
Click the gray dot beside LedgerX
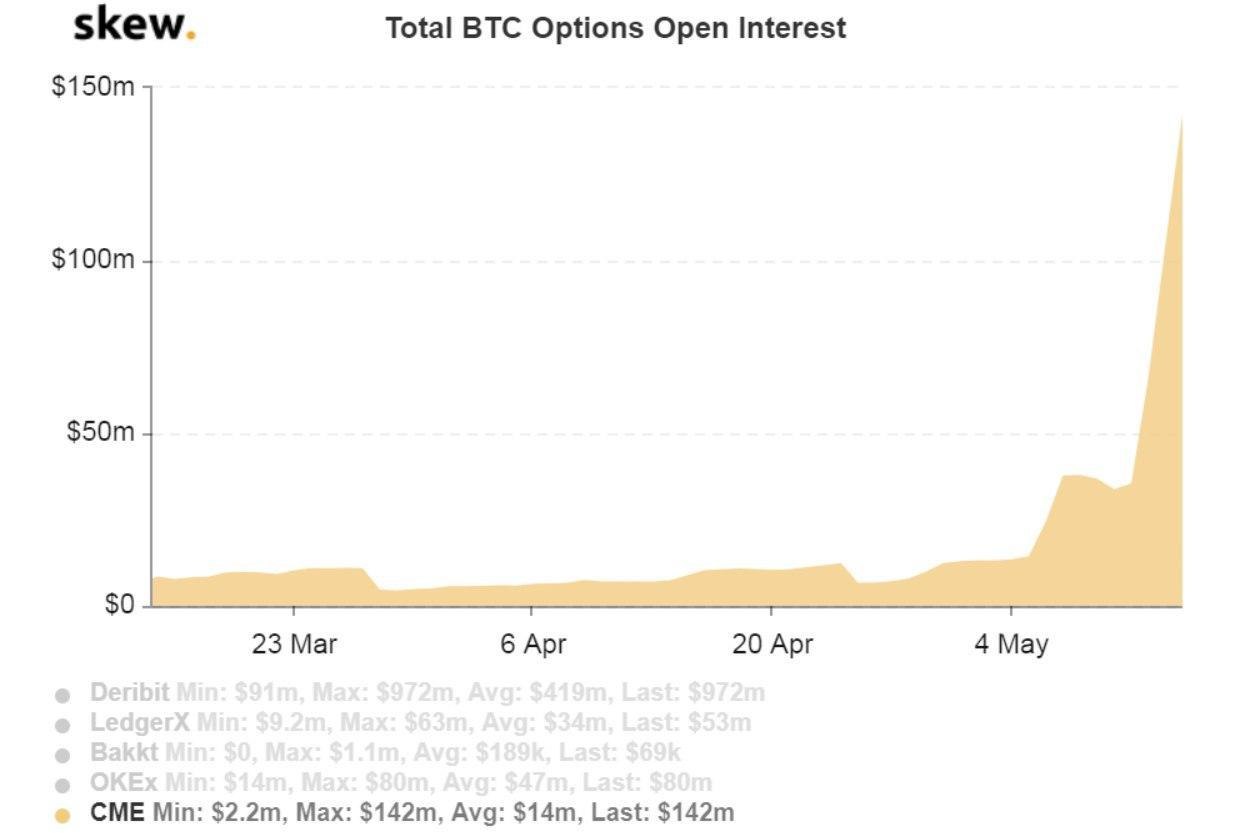62,725
